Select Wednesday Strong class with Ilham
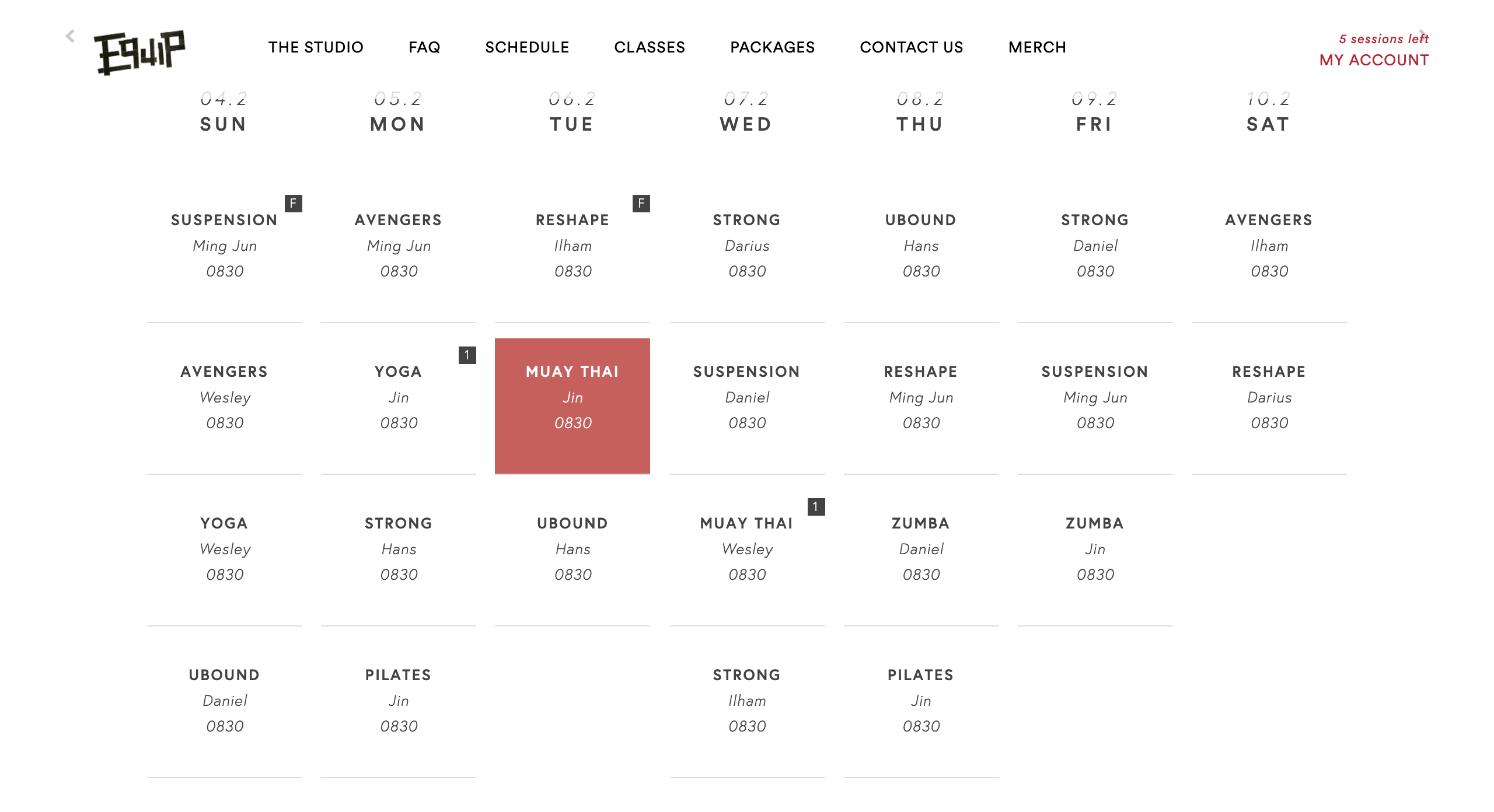The width and height of the screenshot is (1494, 812). point(747,700)
